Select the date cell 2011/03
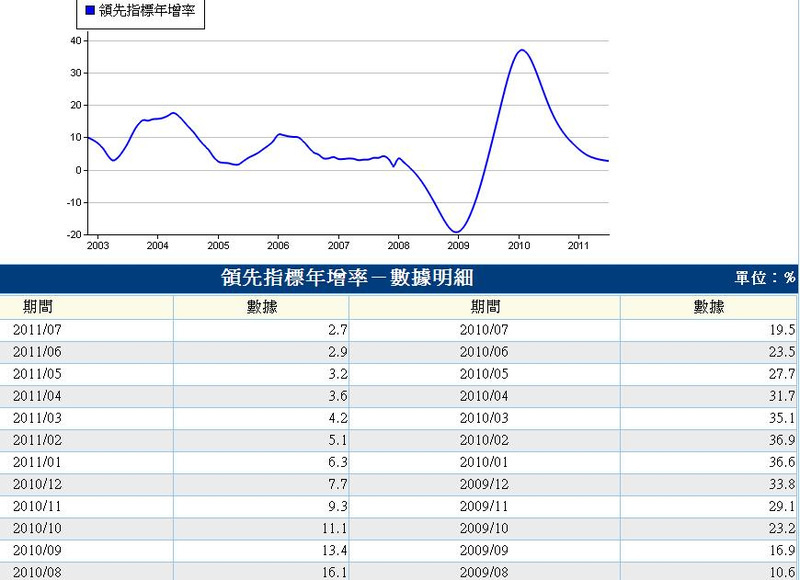800x580 pixels. [37, 418]
